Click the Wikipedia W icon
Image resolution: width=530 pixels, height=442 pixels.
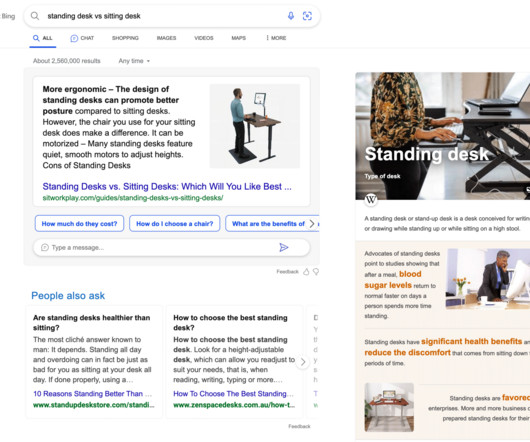click(371, 199)
